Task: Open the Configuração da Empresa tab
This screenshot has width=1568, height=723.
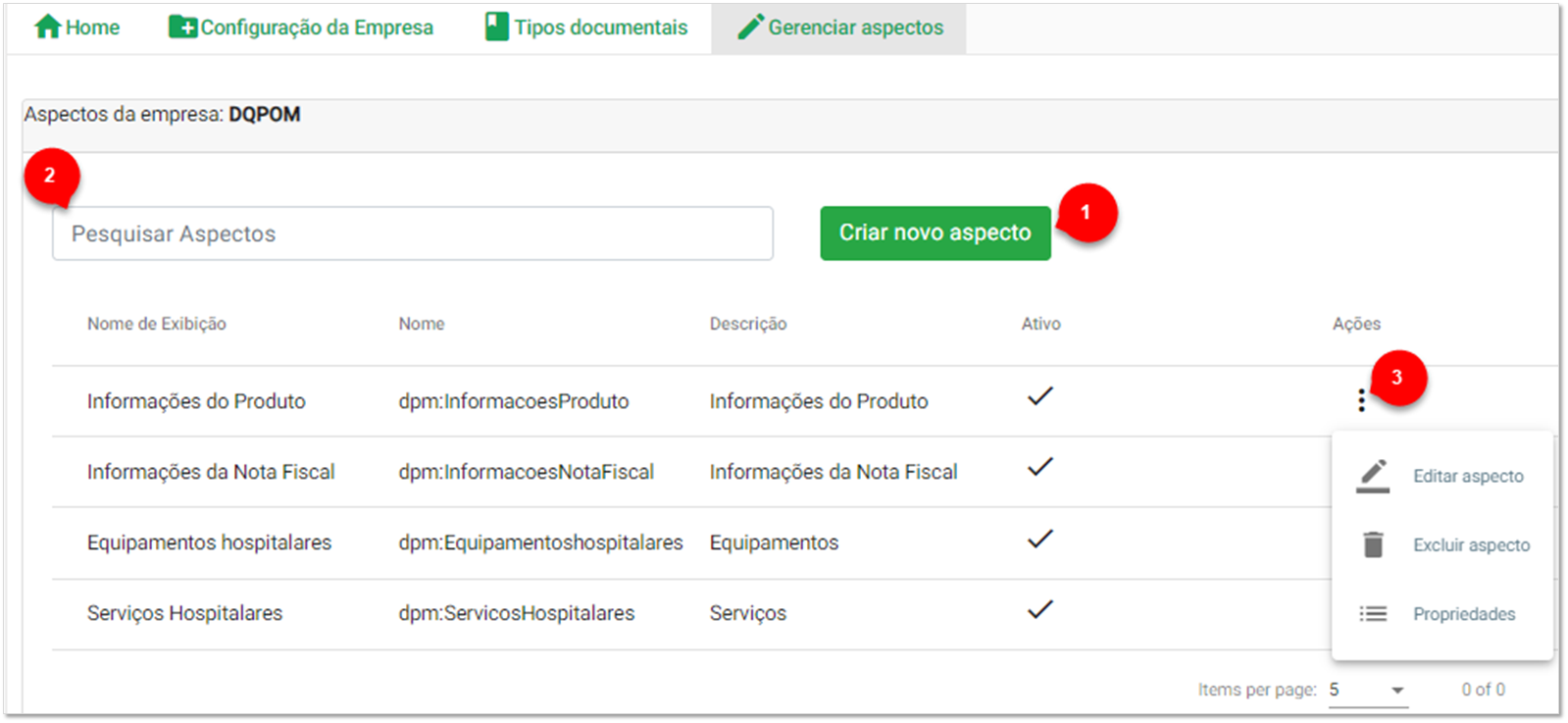Action: (x=301, y=27)
